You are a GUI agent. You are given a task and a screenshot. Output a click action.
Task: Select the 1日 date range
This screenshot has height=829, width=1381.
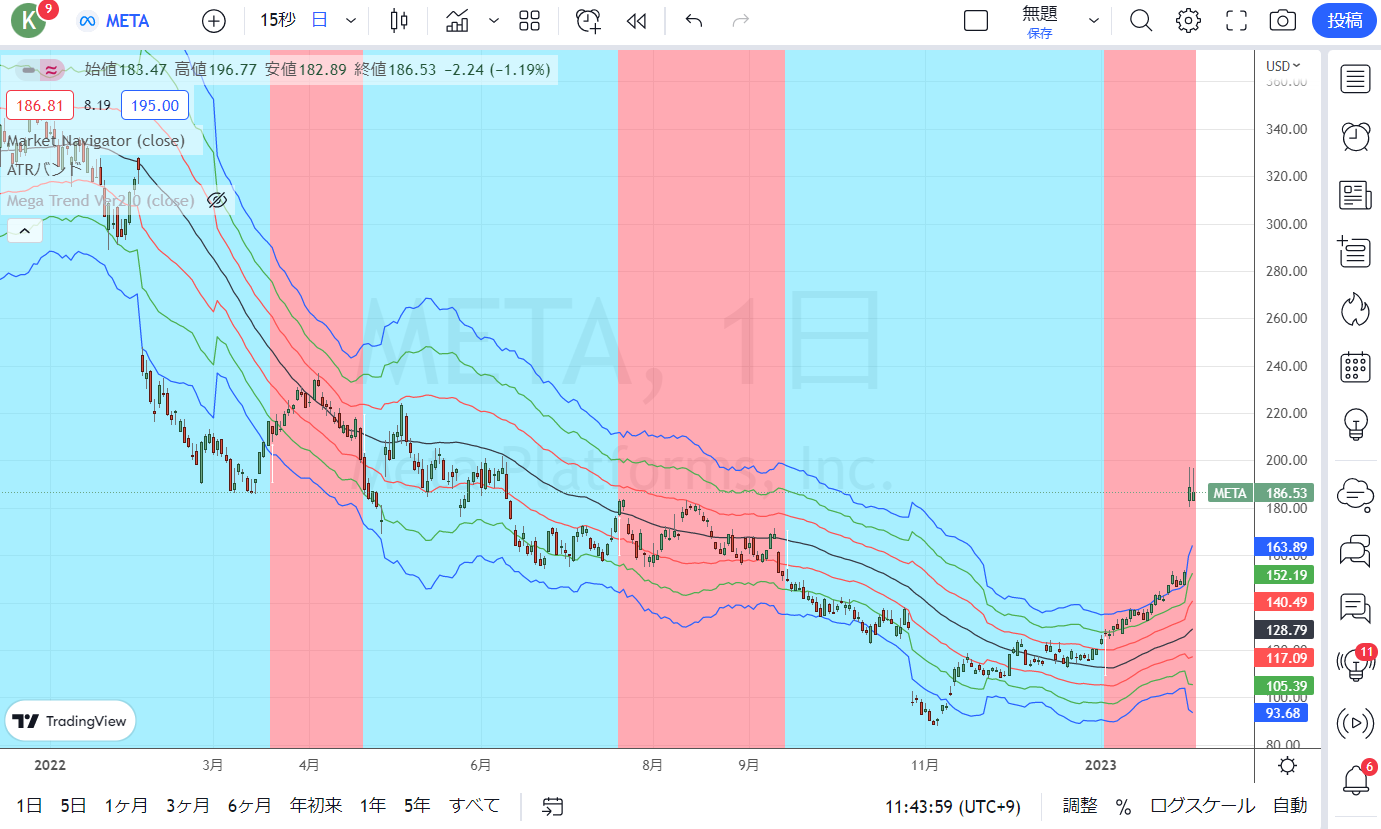pos(29,806)
